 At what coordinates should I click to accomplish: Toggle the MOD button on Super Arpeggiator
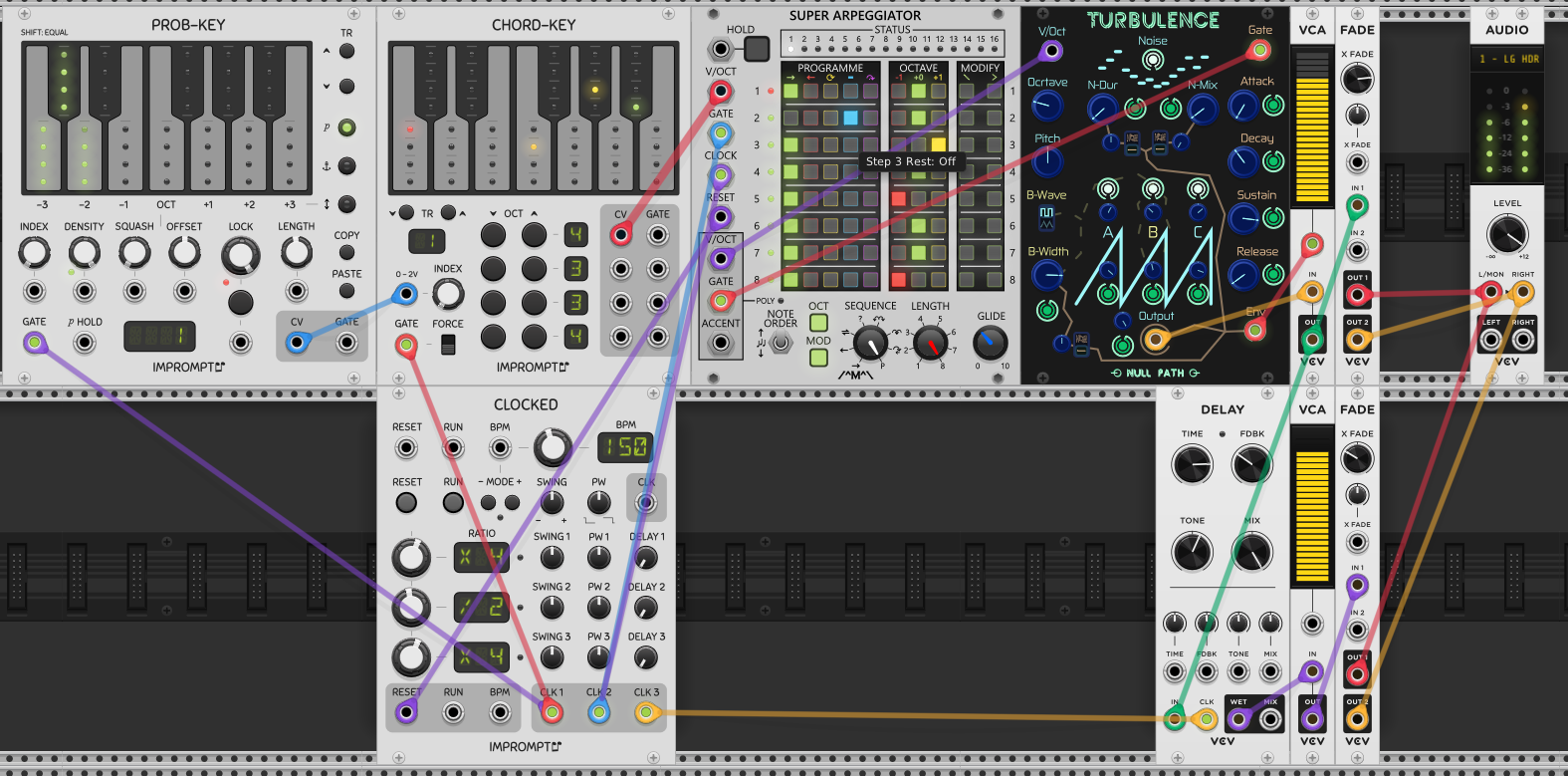click(x=818, y=358)
